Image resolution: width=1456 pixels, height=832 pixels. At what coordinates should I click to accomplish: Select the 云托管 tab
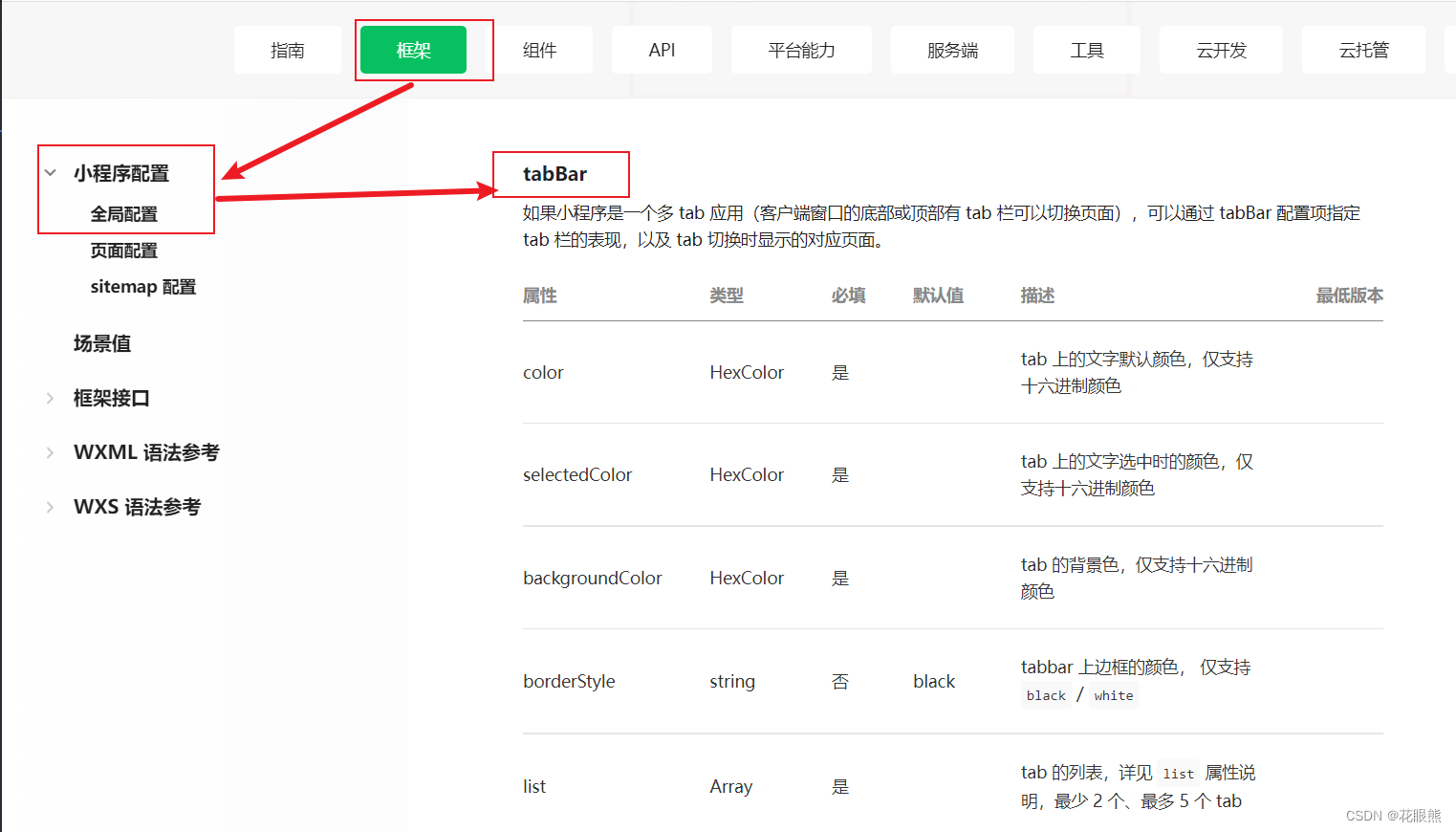1363,50
